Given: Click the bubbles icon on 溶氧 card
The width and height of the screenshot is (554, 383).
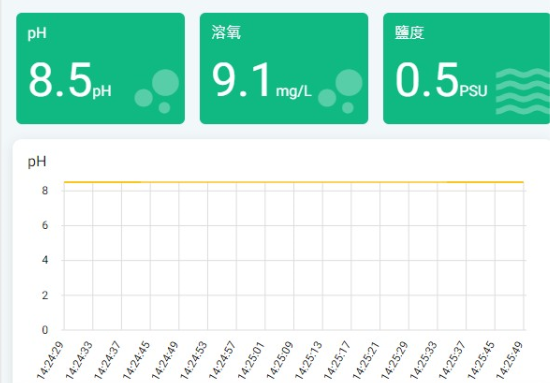Looking at the screenshot, I should click(340, 91).
